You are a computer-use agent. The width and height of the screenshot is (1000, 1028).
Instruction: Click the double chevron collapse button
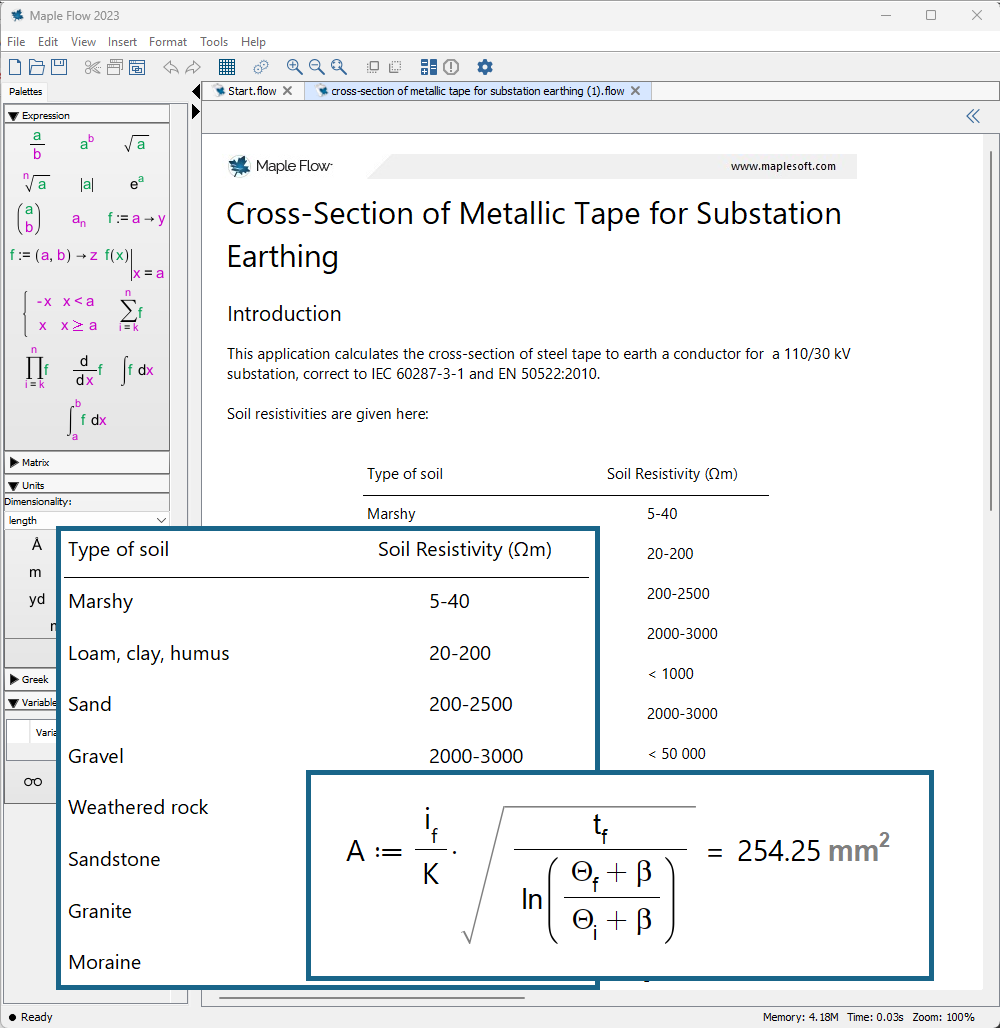pos(973,116)
